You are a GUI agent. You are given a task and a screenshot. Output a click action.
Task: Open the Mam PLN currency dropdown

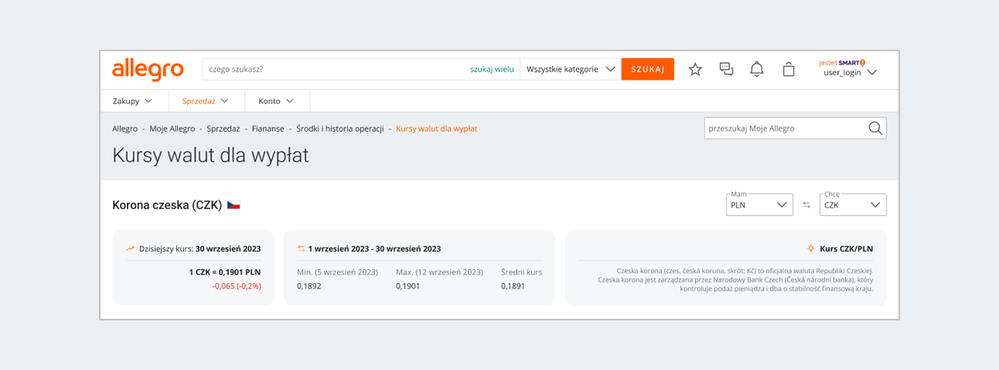click(759, 205)
